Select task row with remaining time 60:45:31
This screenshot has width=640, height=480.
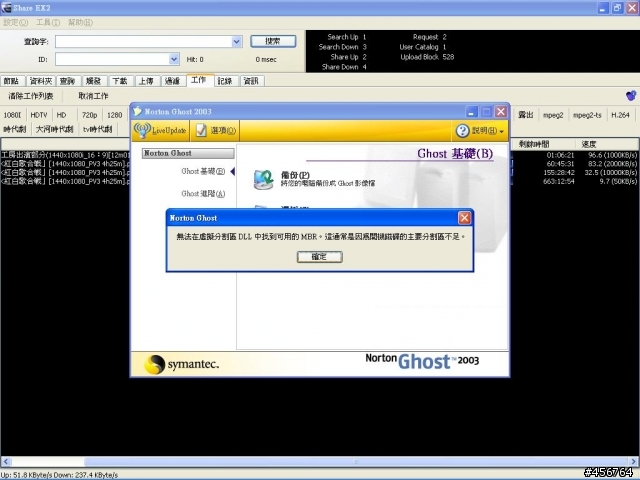click(x=320, y=164)
